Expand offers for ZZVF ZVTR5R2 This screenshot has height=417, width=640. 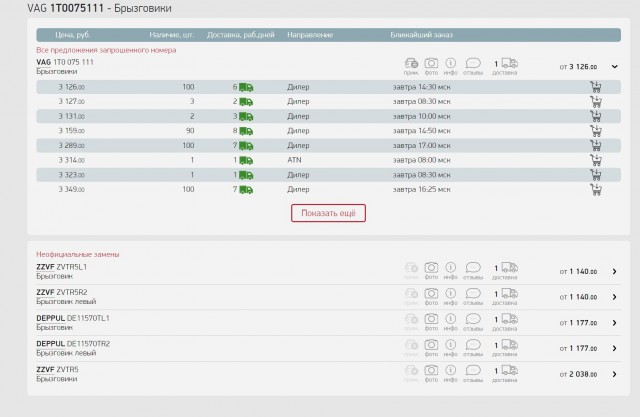(614, 297)
